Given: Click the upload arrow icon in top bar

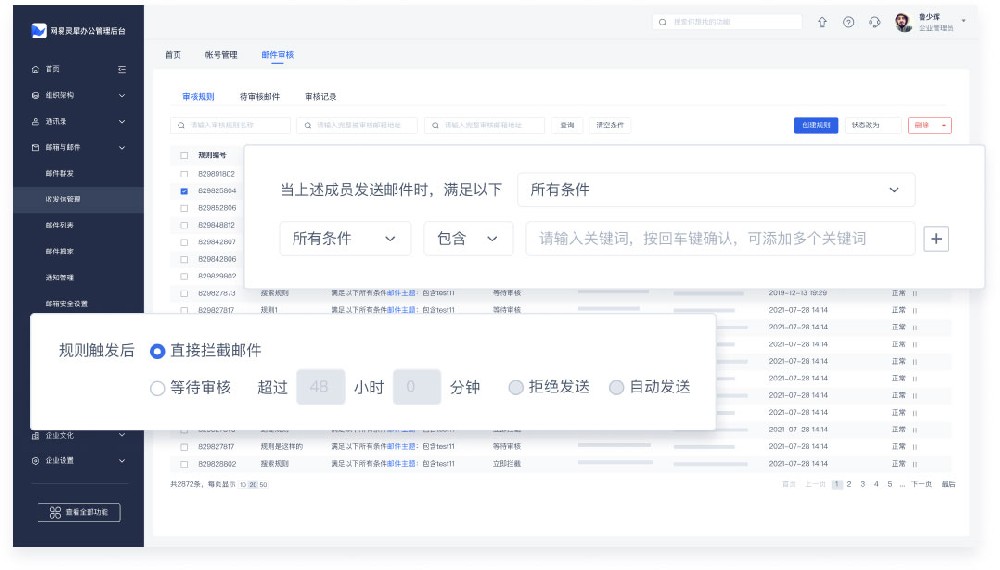Looking at the screenshot, I should (x=823, y=22).
